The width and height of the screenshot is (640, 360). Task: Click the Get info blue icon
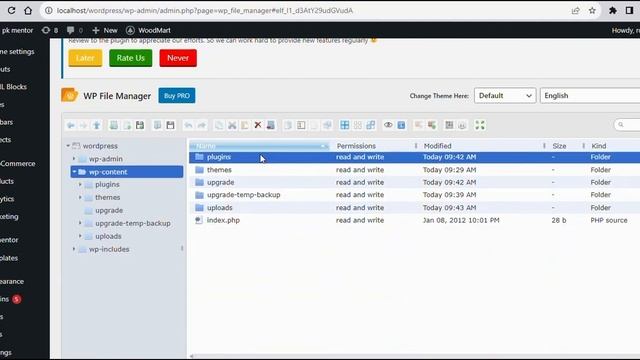click(x=401, y=125)
